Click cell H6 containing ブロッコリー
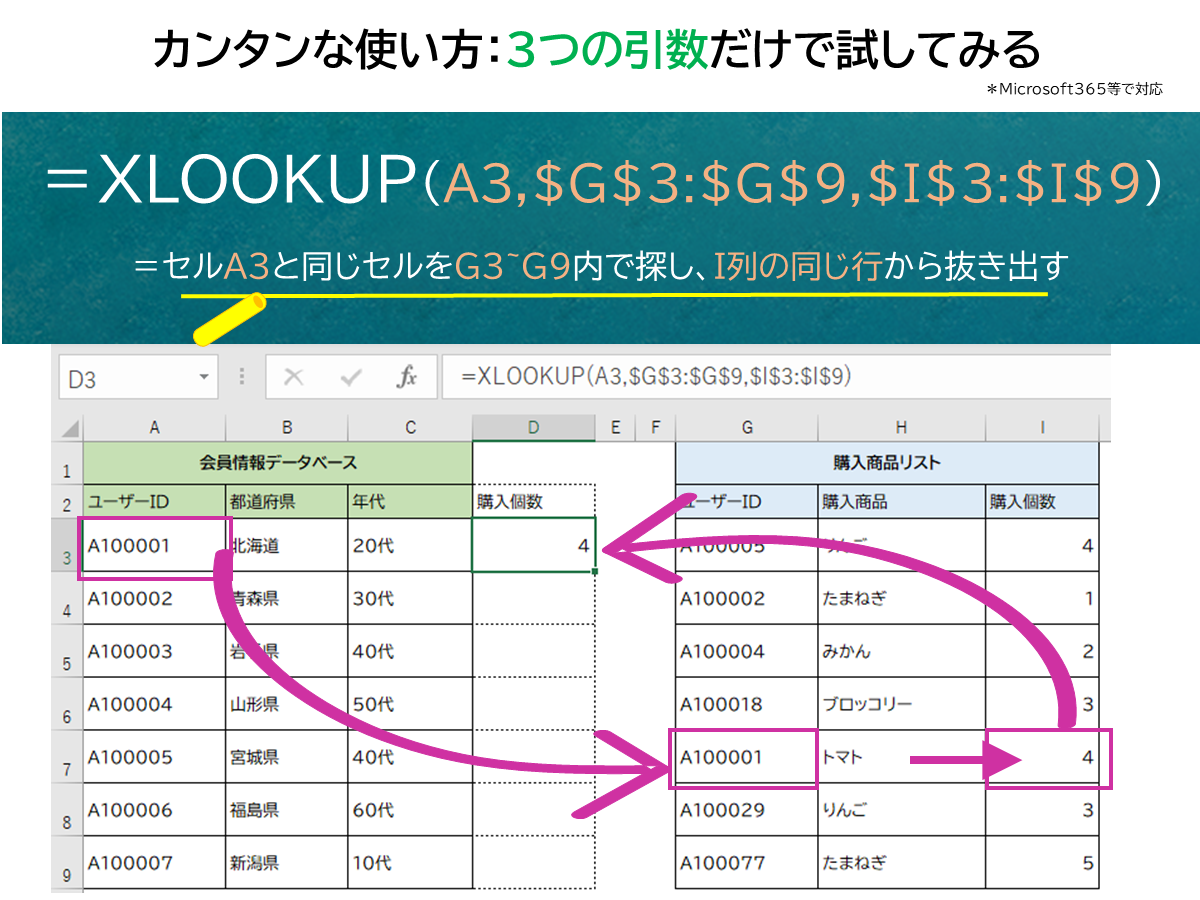The width and height of the screenshot is (1200, 900). [x=901, y=705]
